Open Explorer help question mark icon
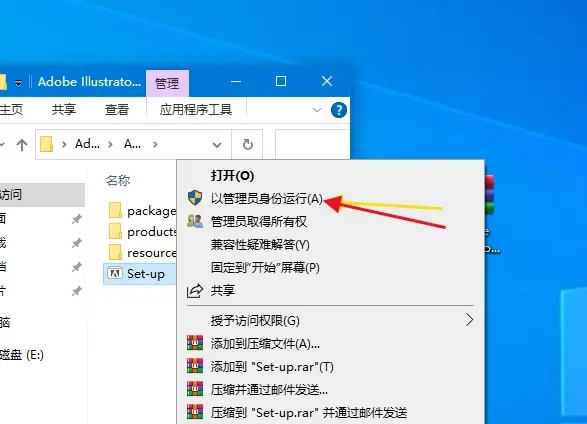The image size is (587, 424). click(x=338, y=110)
